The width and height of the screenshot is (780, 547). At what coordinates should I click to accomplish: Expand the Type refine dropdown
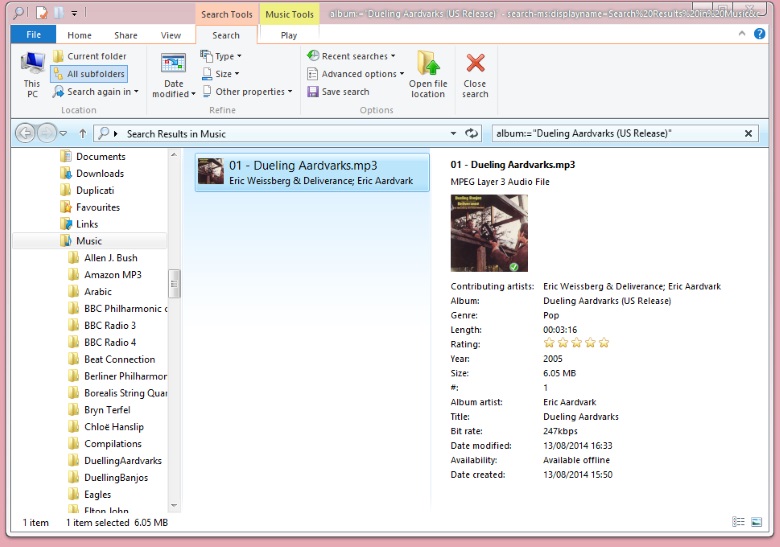[x=221, y=56]
